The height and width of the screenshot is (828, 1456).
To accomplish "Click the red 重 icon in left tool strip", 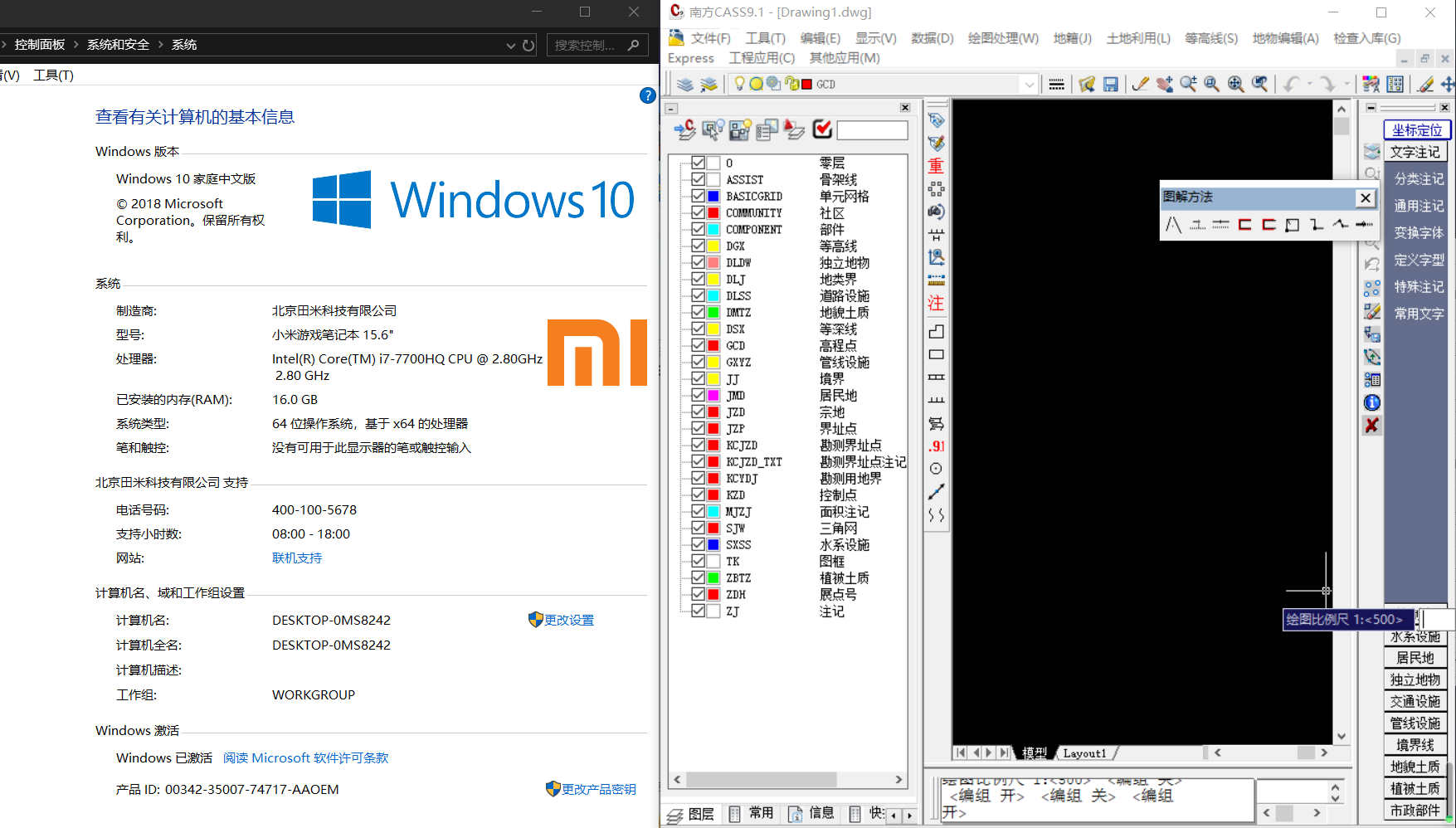I will pyautogui.click(x=936, y=166).
